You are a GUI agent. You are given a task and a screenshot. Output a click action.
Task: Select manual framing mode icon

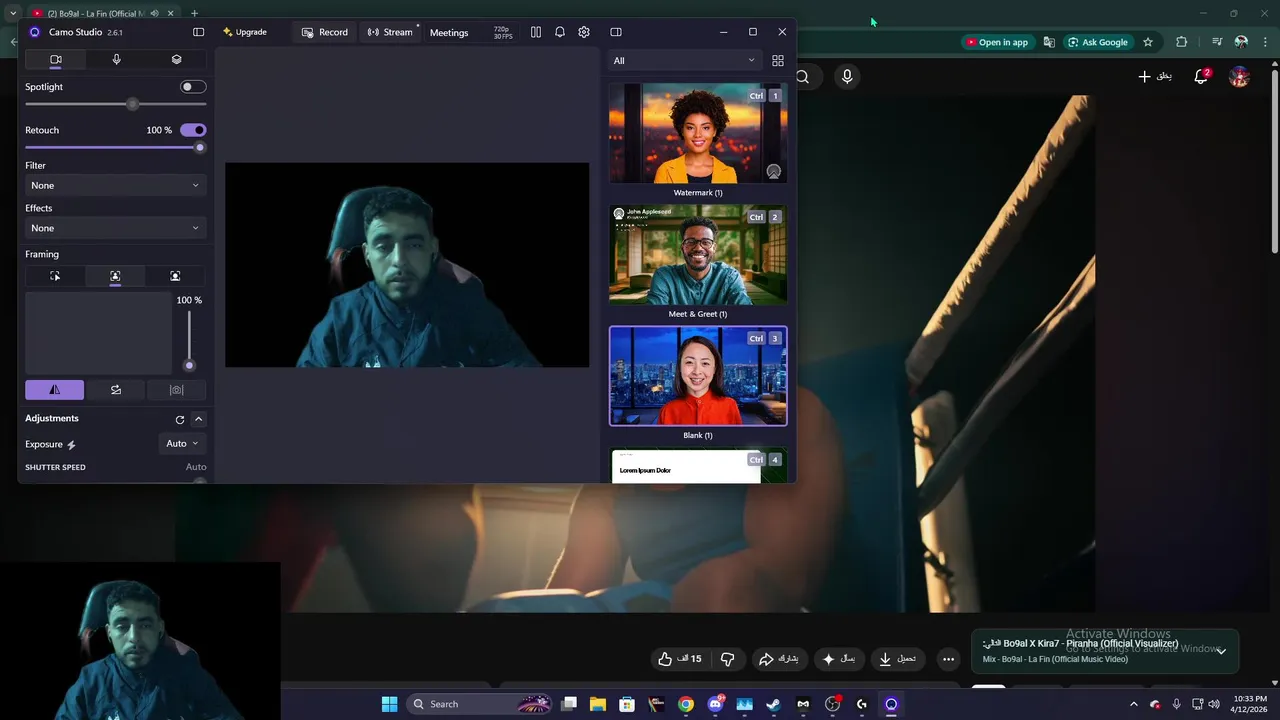55,276
